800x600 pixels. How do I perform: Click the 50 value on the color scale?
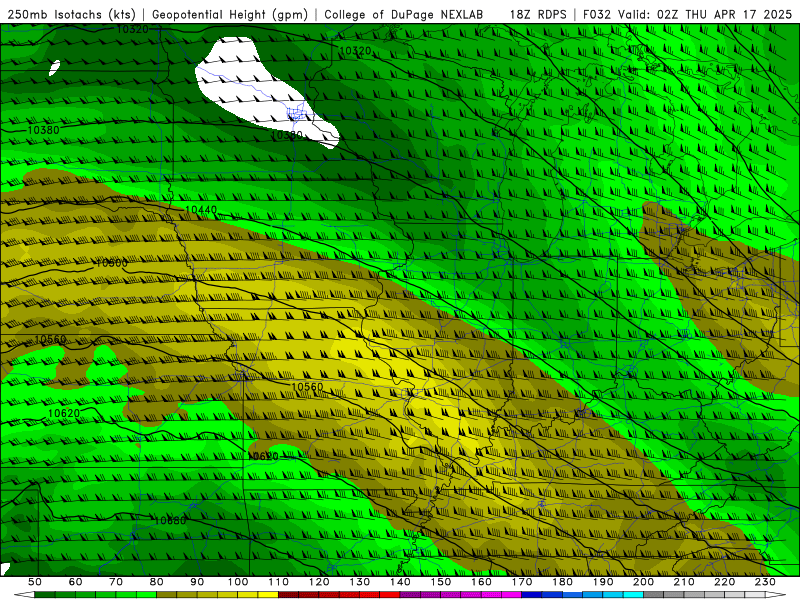point(35,582)
